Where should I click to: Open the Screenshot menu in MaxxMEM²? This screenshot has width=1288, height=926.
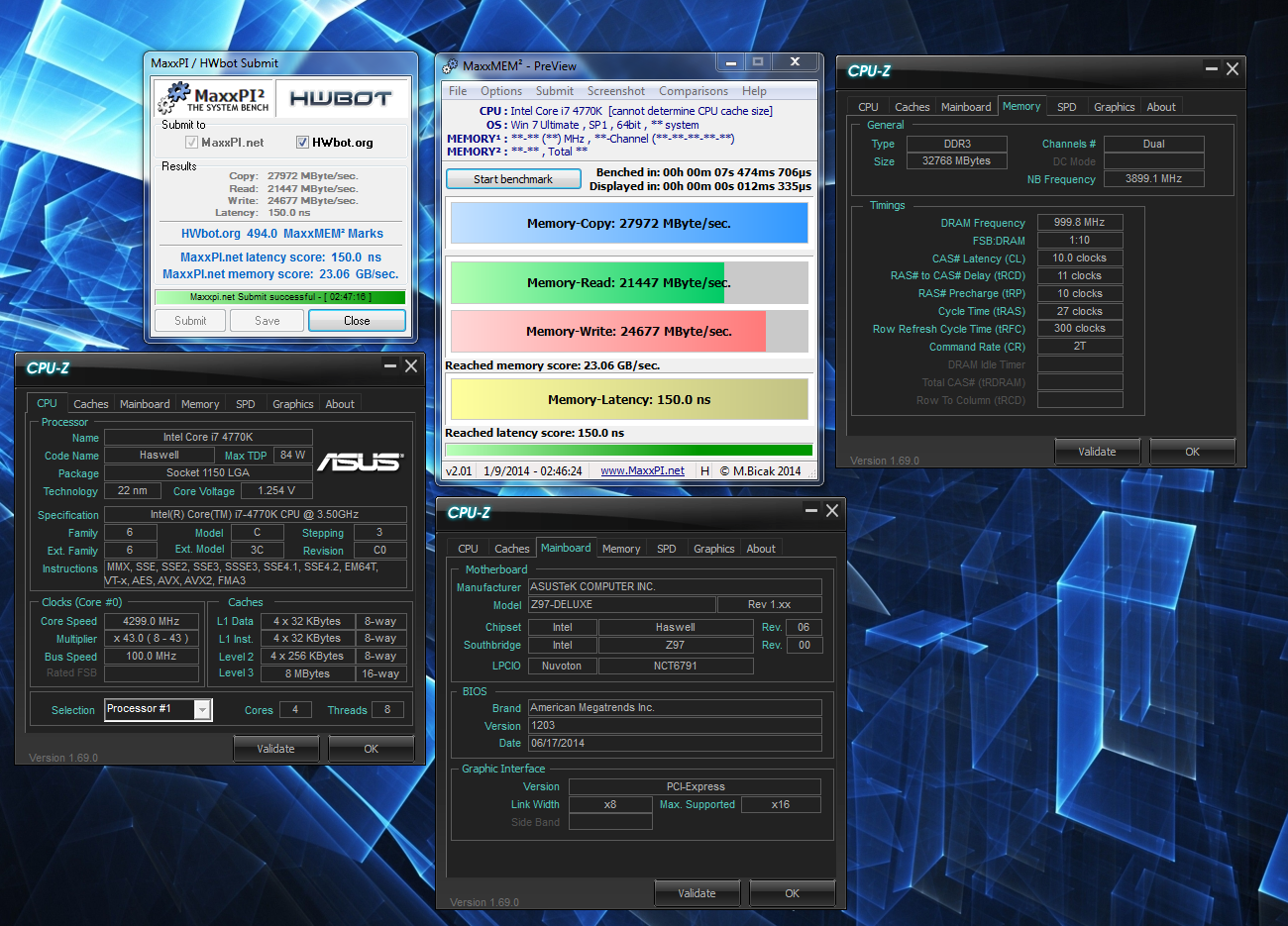pos(616,91)
